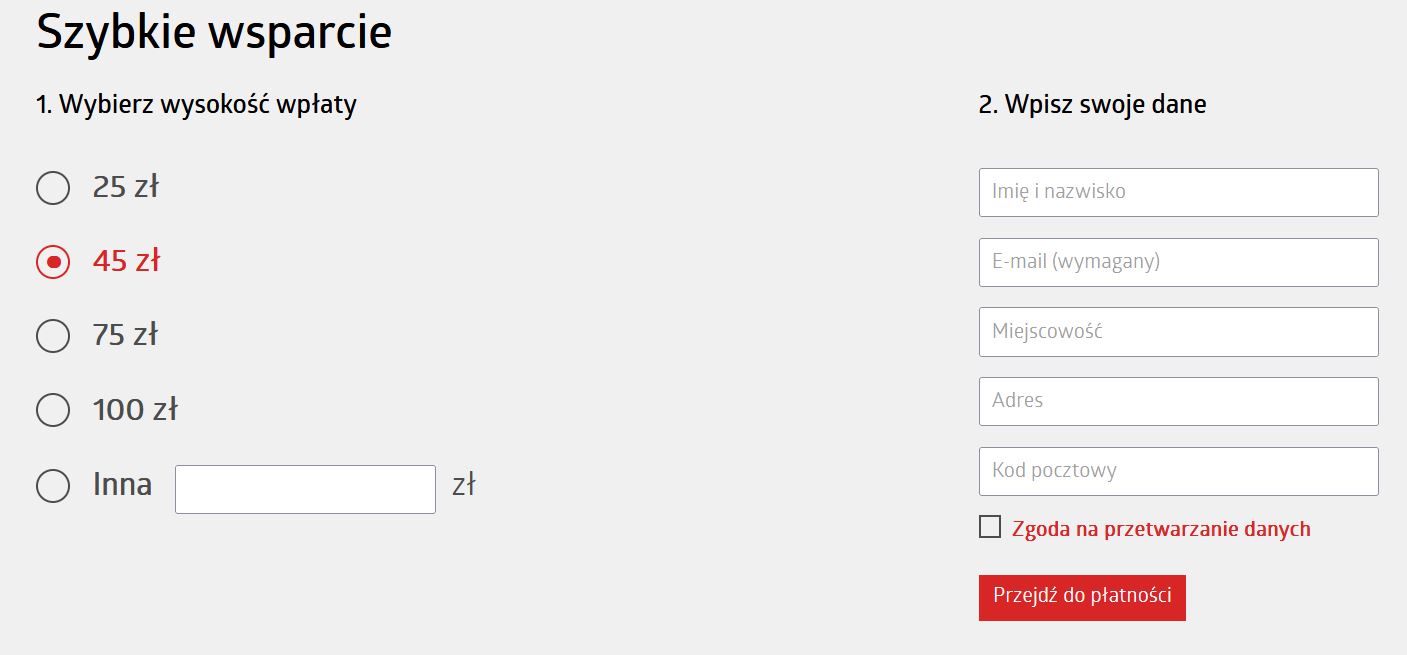
Task: Click the Kod pocztowy field
Action: pos(1178,471)
